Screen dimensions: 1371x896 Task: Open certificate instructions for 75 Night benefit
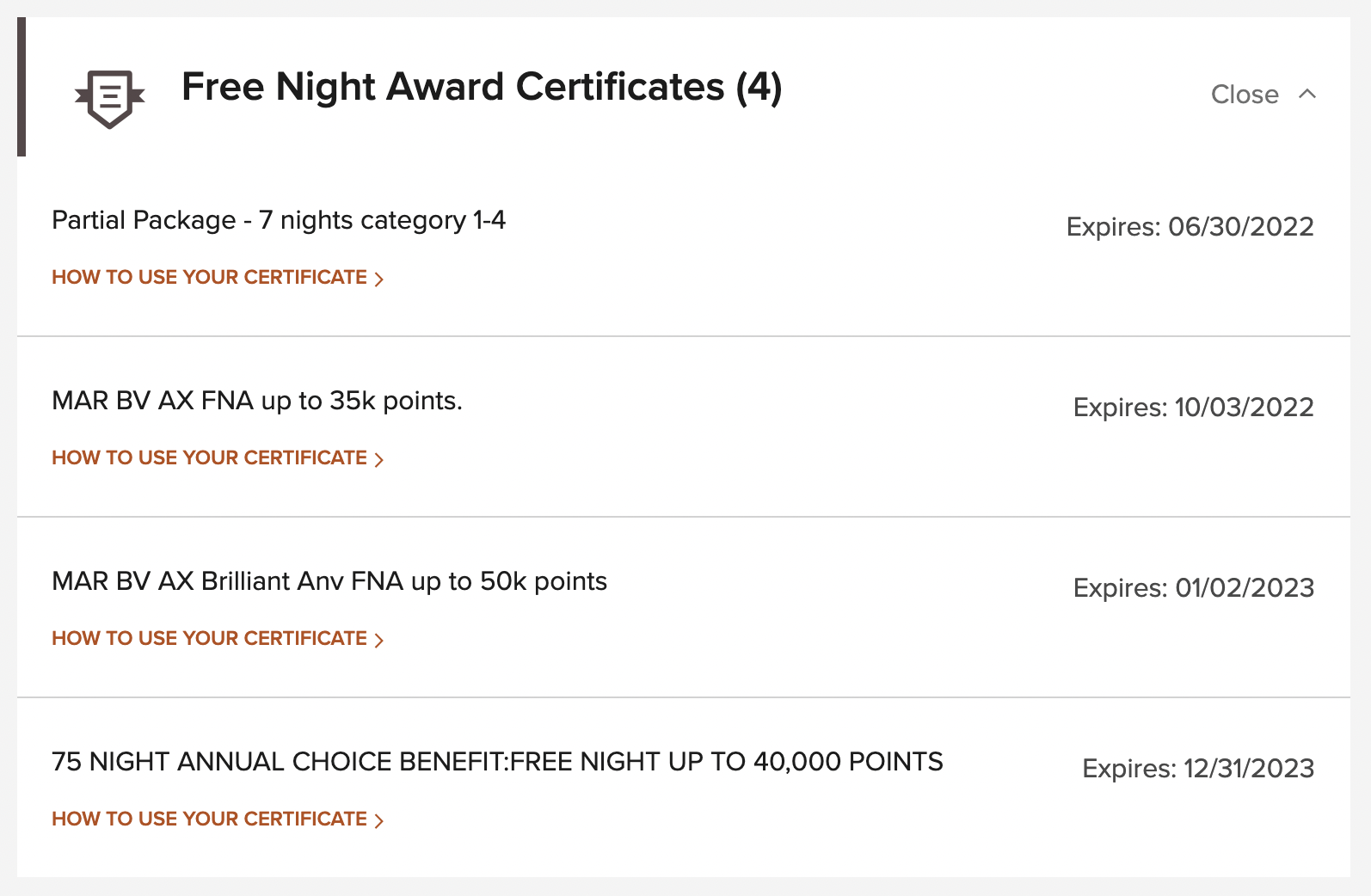click(x=209, y=819)
